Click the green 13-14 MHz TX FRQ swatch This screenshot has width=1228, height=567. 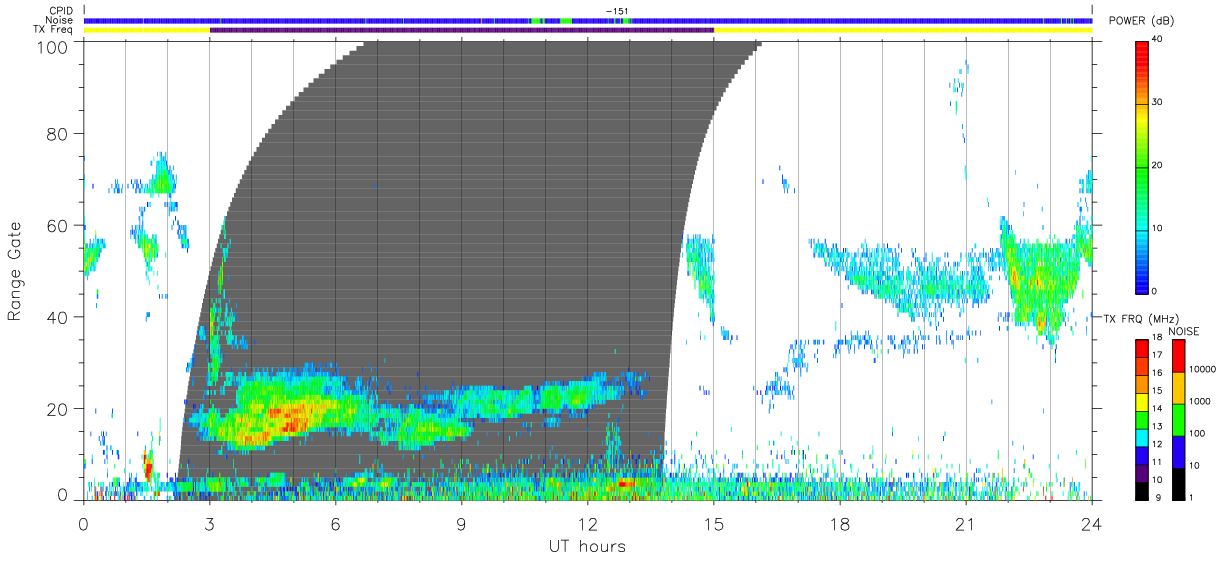click(x=1140, y=419)
